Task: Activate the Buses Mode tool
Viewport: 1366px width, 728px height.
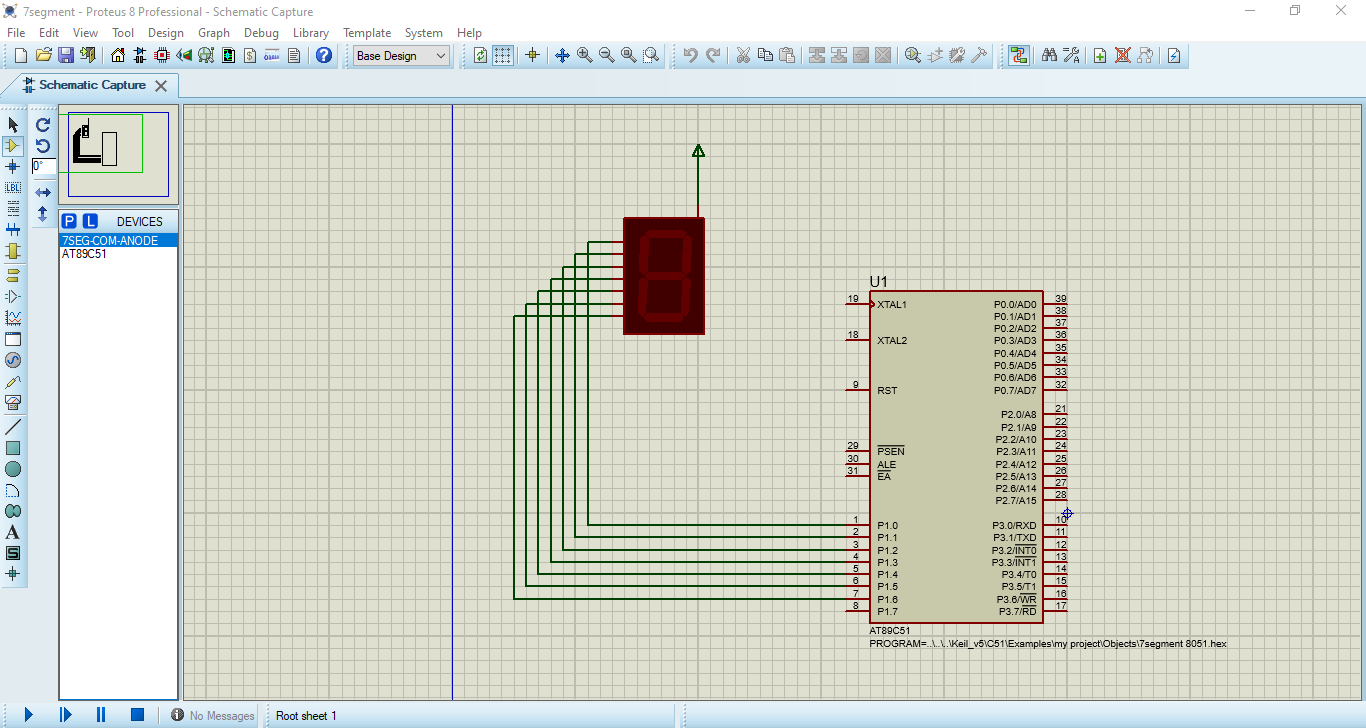Action: pos(13,229)
